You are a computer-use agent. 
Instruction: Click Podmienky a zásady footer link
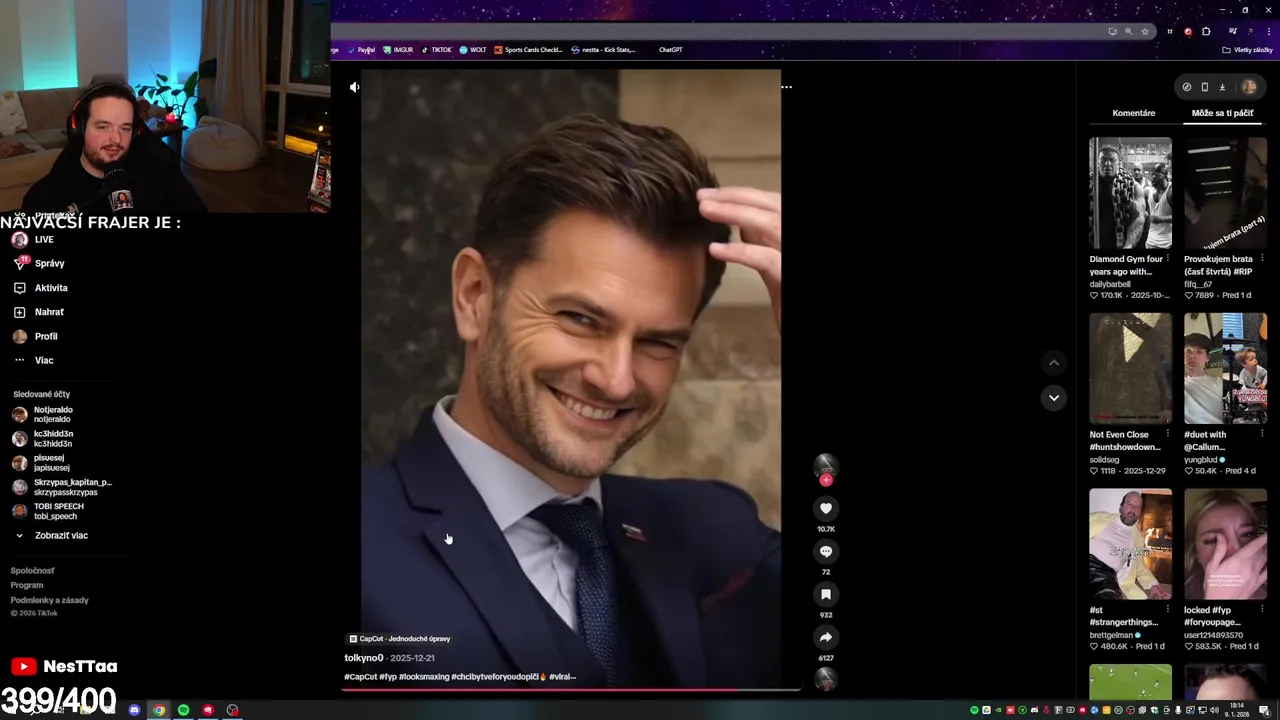click(50, 600)
